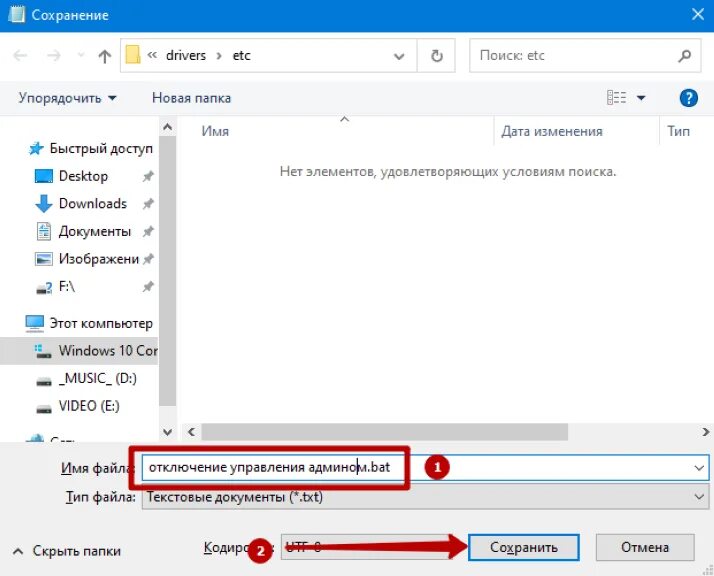714x576 pixels.
Task: Click the pin icon next to Desktop
Action: [148, 176]
